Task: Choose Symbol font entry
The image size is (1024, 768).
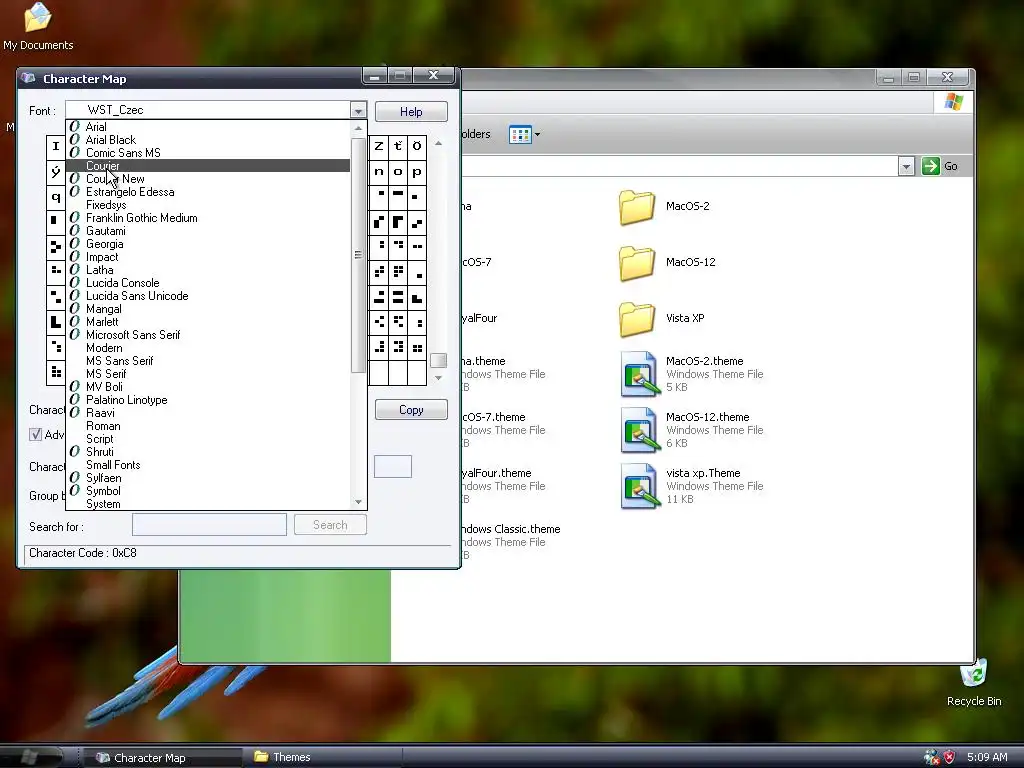Action: (x=208, y=491)
